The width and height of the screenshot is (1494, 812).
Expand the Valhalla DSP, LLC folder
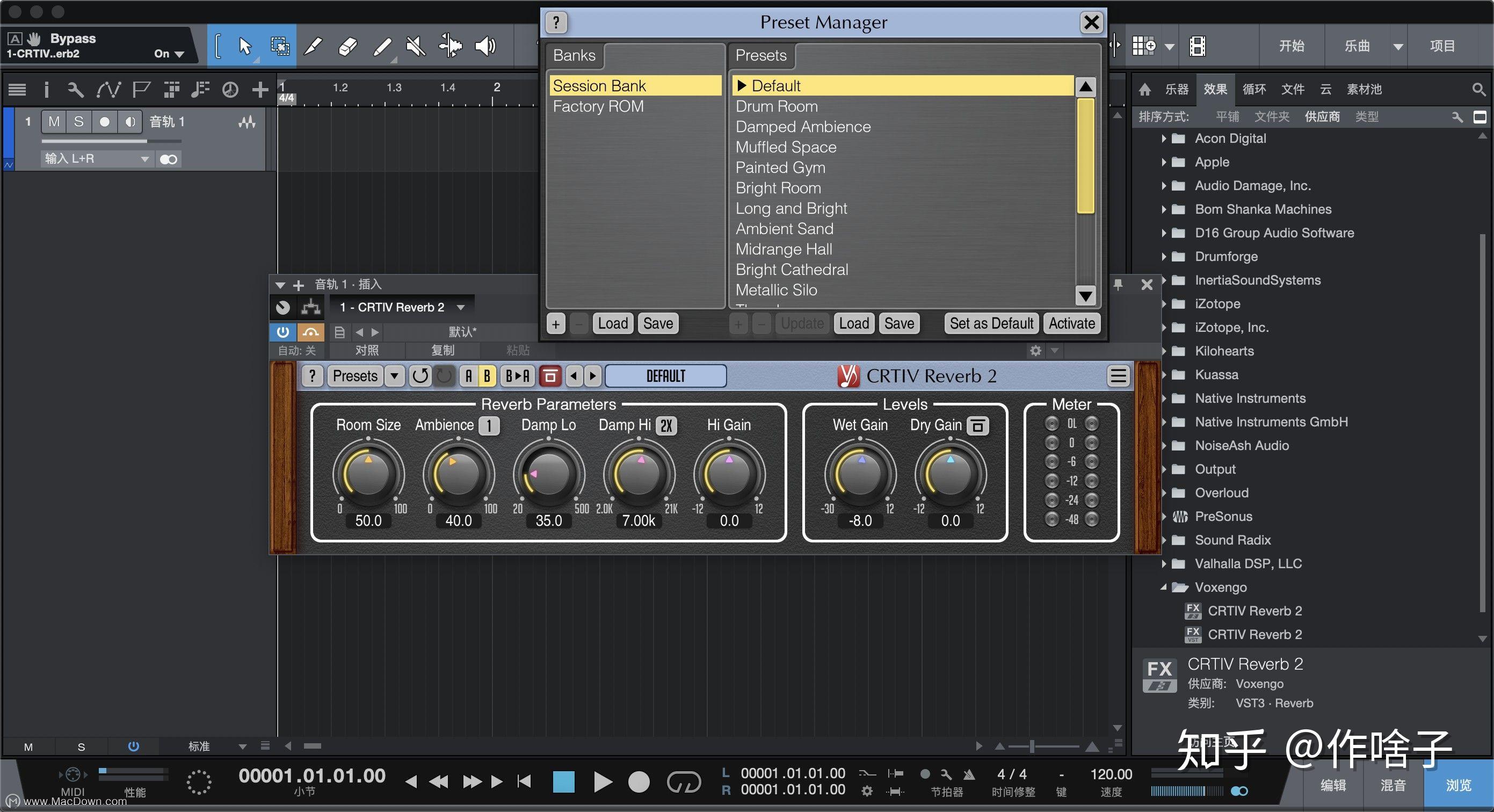click(x=1163, y=564)
